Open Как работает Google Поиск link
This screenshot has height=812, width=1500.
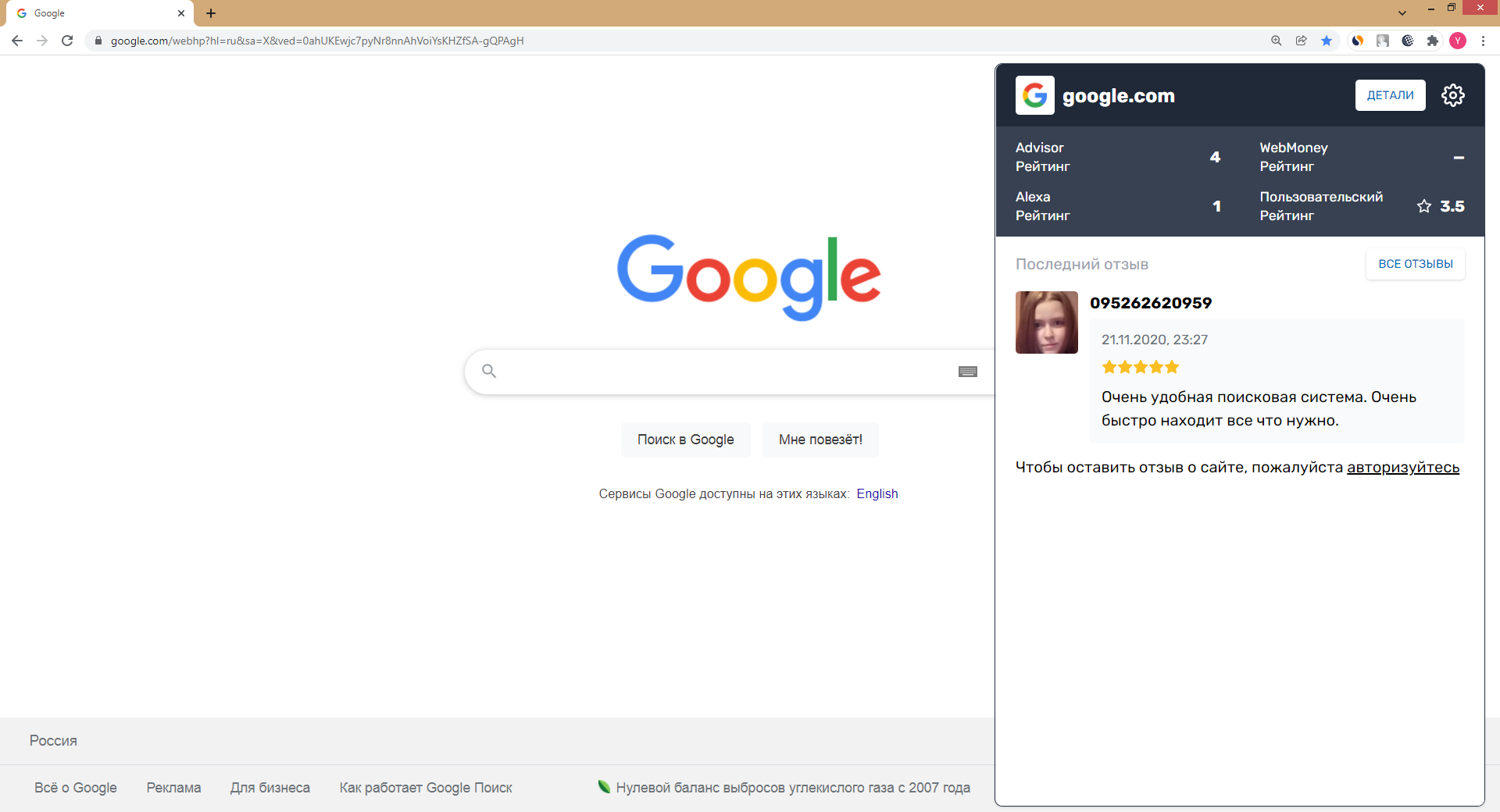[x=426, y=788]
